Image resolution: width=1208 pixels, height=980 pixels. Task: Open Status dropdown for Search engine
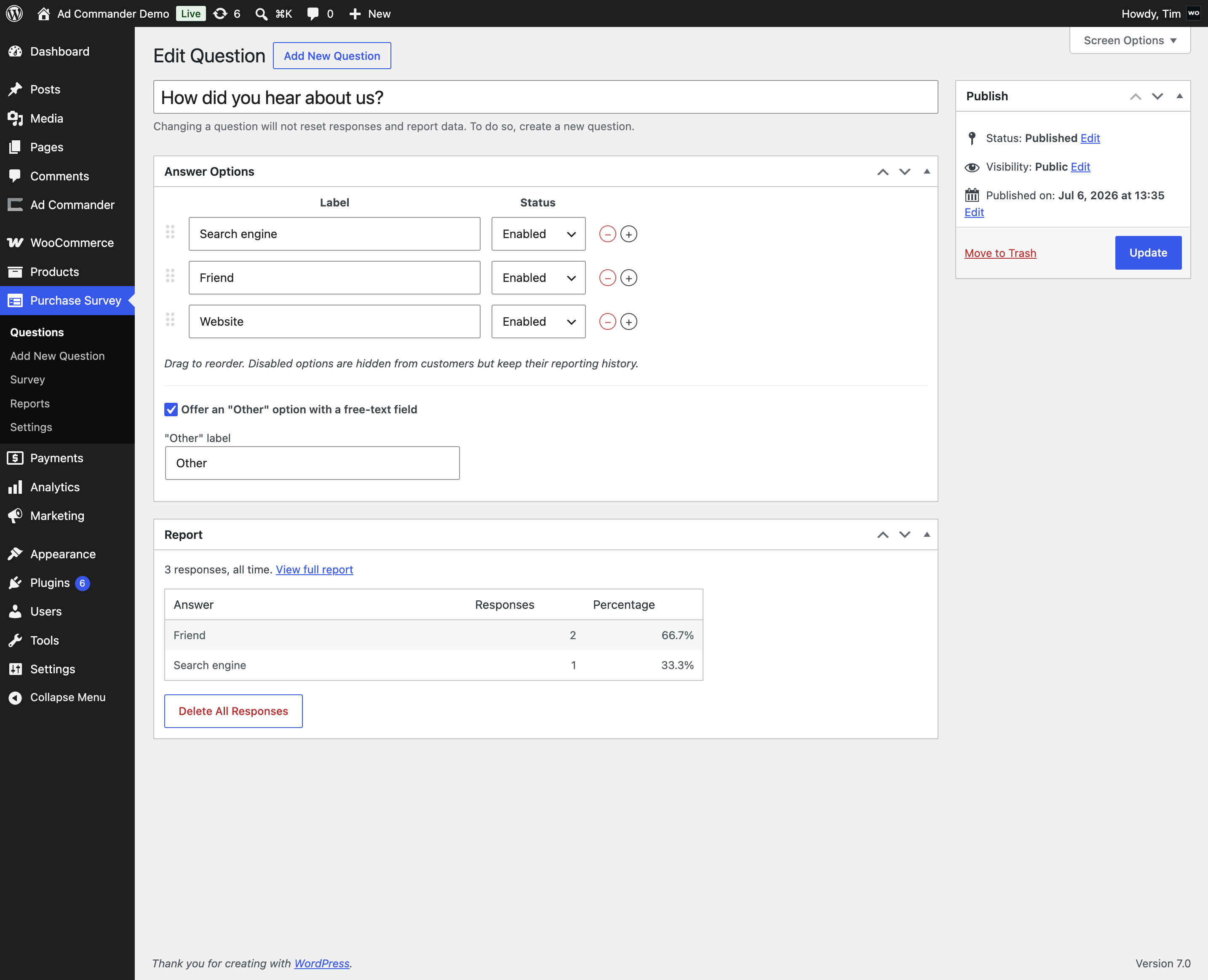tap(538, 234)
